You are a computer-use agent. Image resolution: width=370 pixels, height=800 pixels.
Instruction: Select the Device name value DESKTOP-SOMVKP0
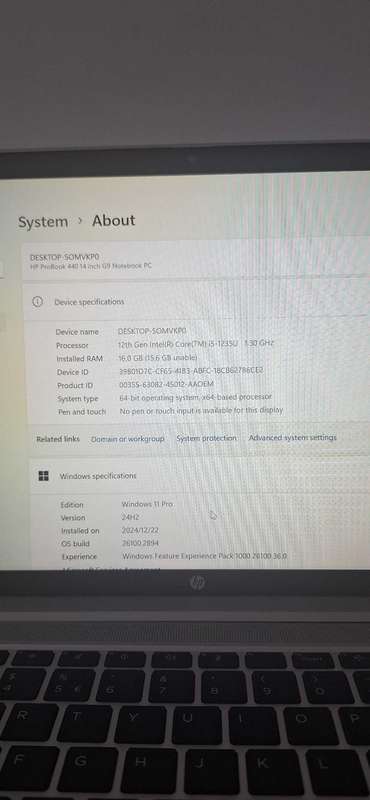point(152,331)
